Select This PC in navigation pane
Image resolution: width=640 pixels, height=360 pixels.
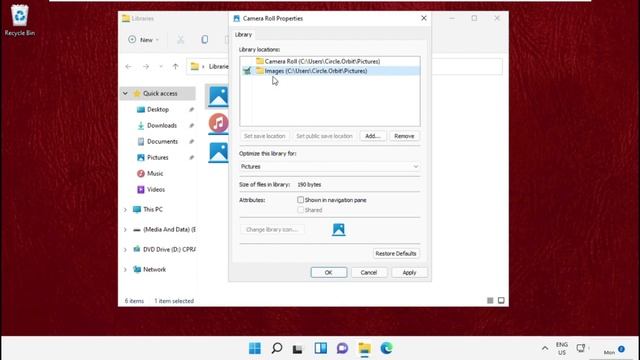[x=153, y=209]
